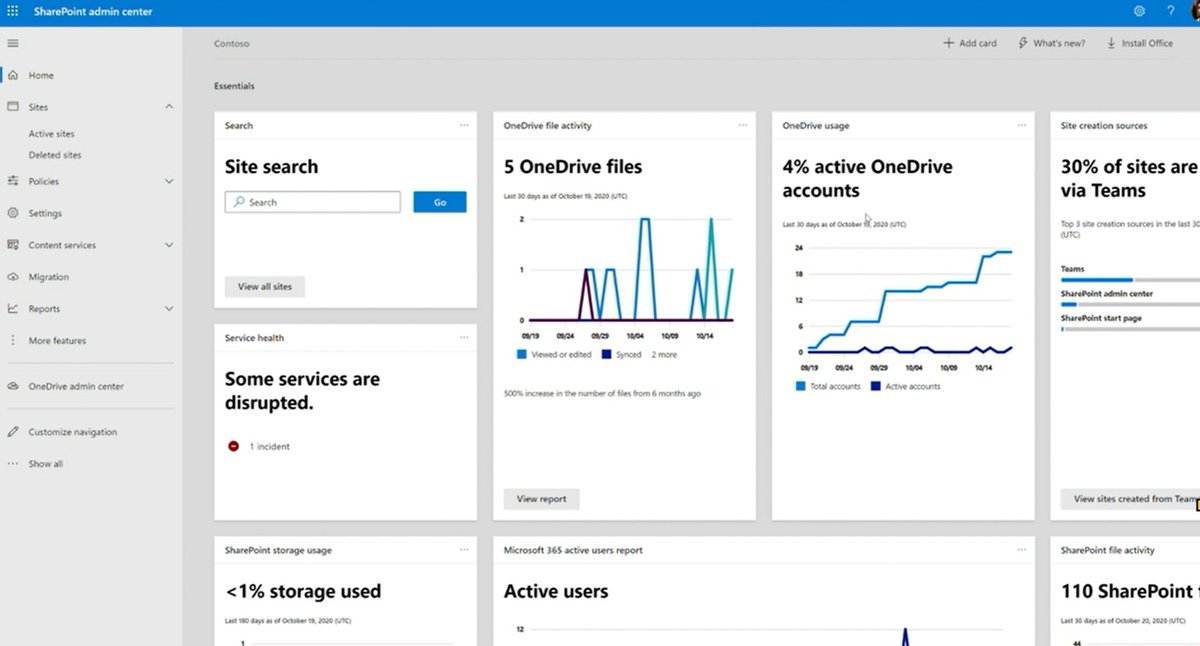The image size is (1200, 646).
Task: Click the Sites icon in sidebar
Action: [13, 106]
